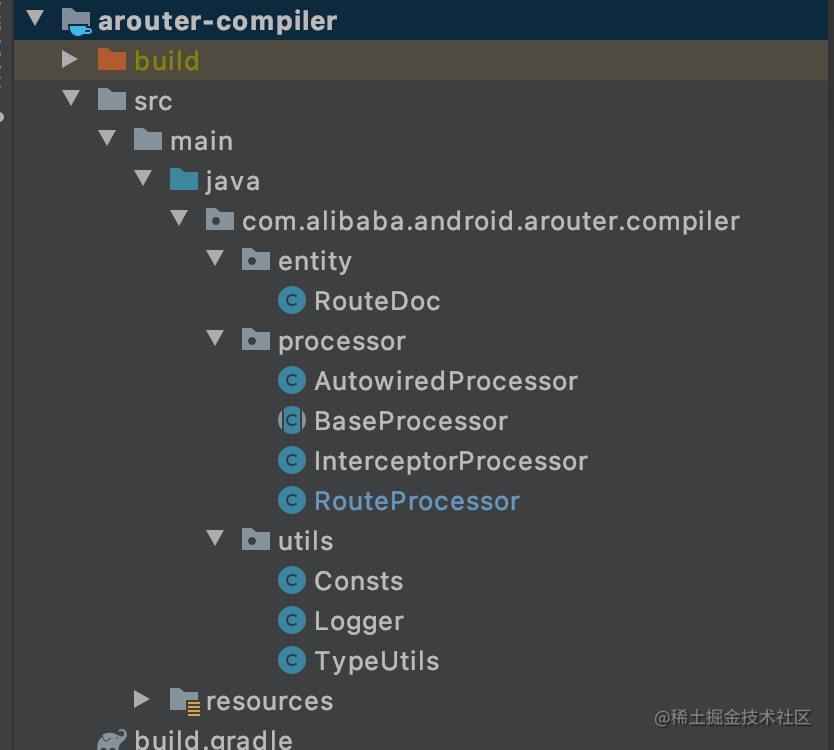Click the TypeUtils class icon

pyautogui.click(x=292, y=661)
